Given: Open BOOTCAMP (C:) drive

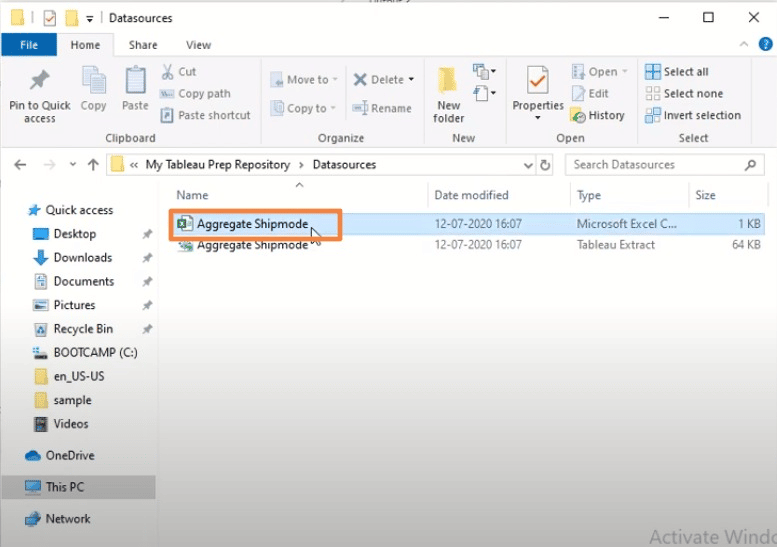Looking at the screenshot, I should [x=95, y=353].
